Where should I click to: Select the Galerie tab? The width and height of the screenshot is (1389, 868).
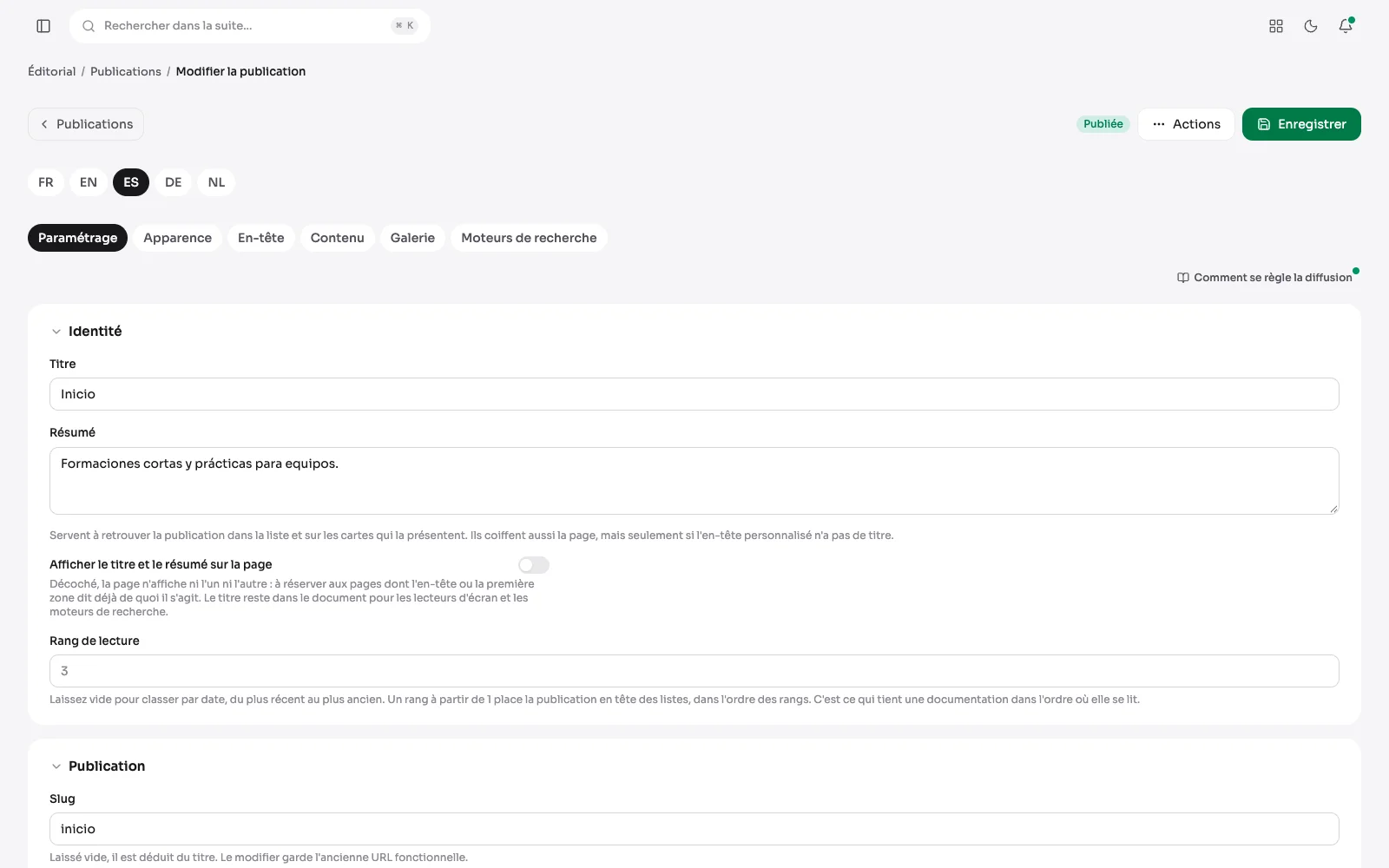412,238
